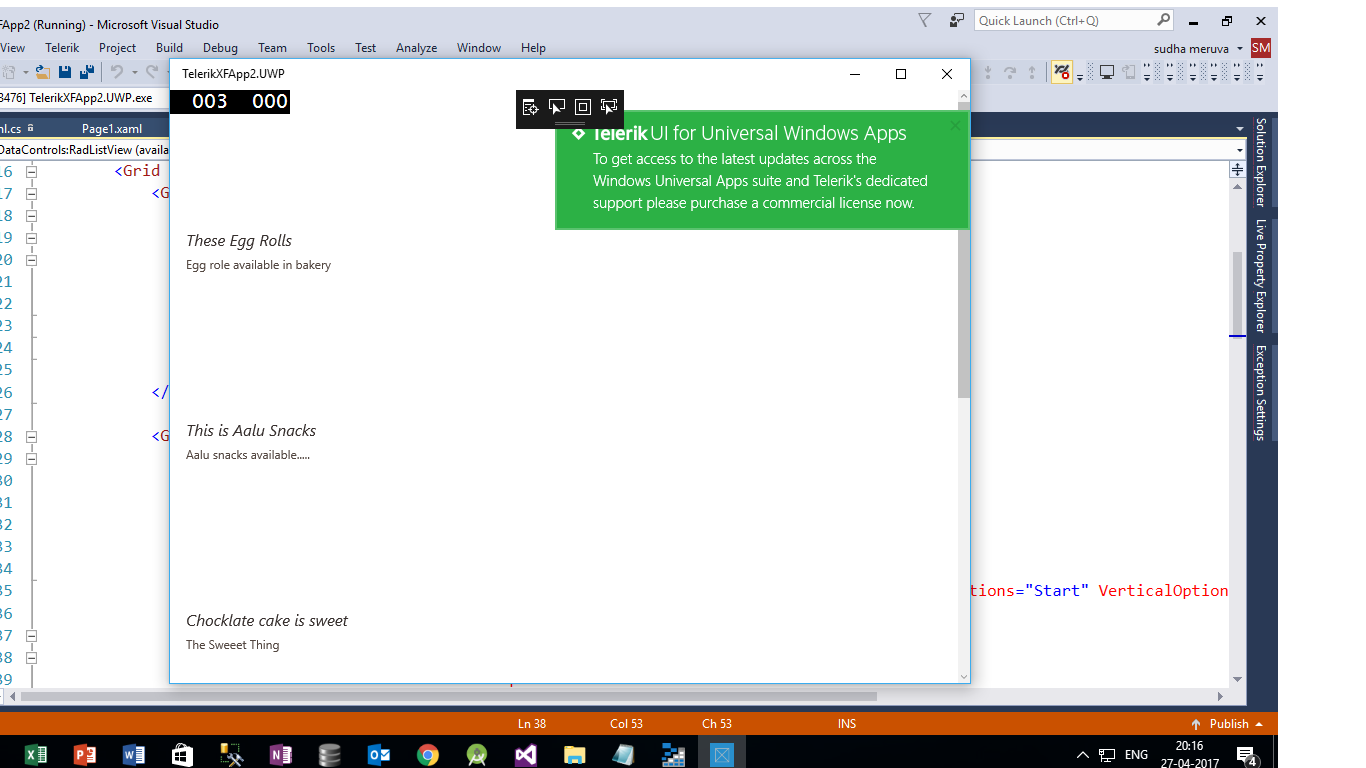Image resolution: width=1366 pixels, height=768 pixels.
Task: Open Android Studio from the taskbar
Action: pos(477,754)
